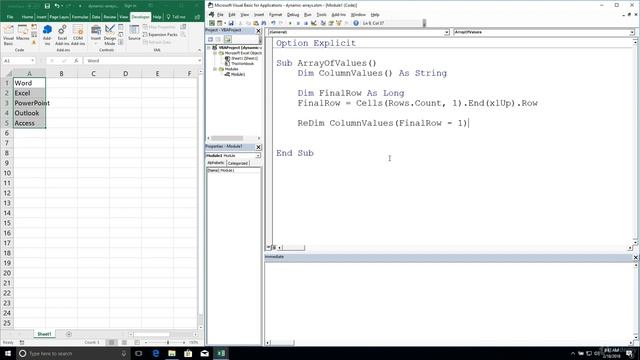
Task: Open Microsoft Store from taskbar
Action: 188,353
